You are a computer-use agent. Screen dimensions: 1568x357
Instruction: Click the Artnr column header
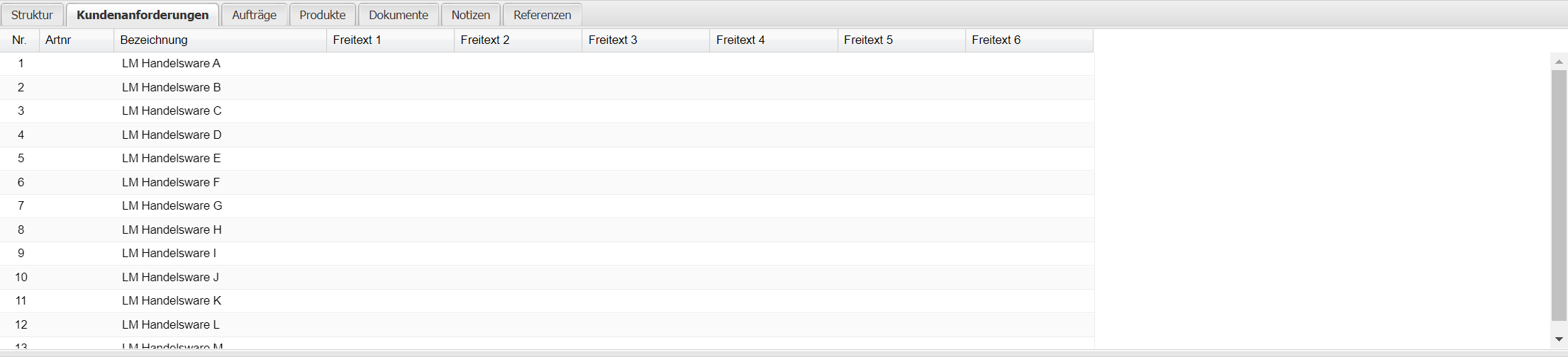pyautogui.click(x=76, y=40)
